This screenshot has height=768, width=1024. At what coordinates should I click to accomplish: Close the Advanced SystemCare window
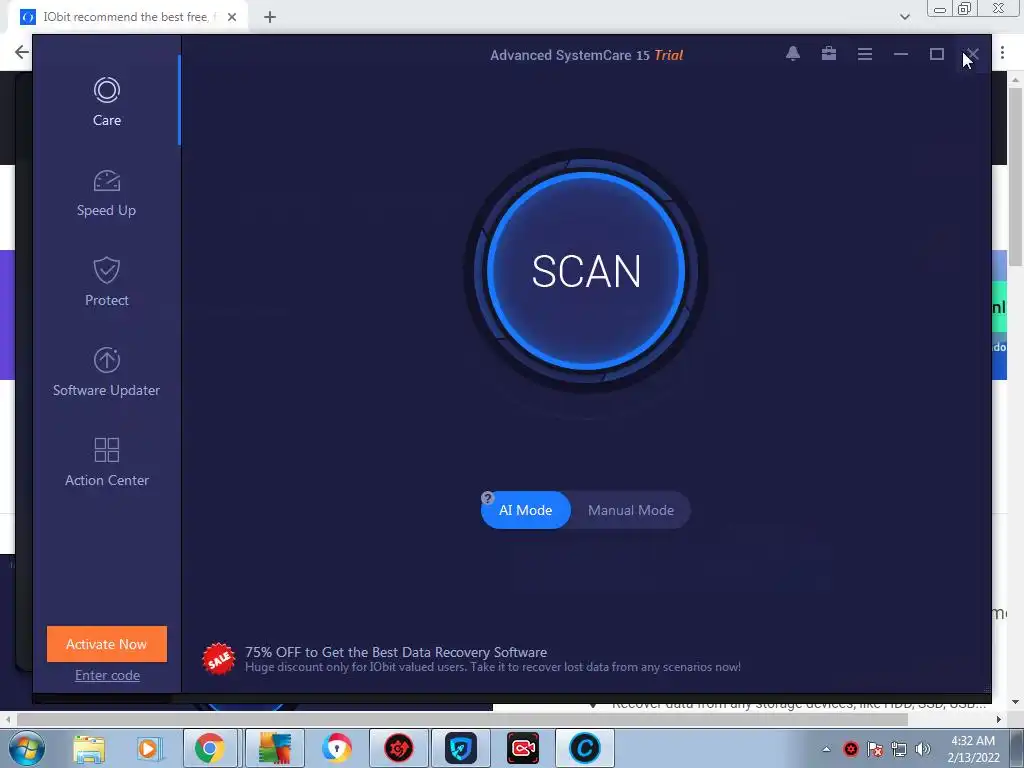click(x=972, y=54)
